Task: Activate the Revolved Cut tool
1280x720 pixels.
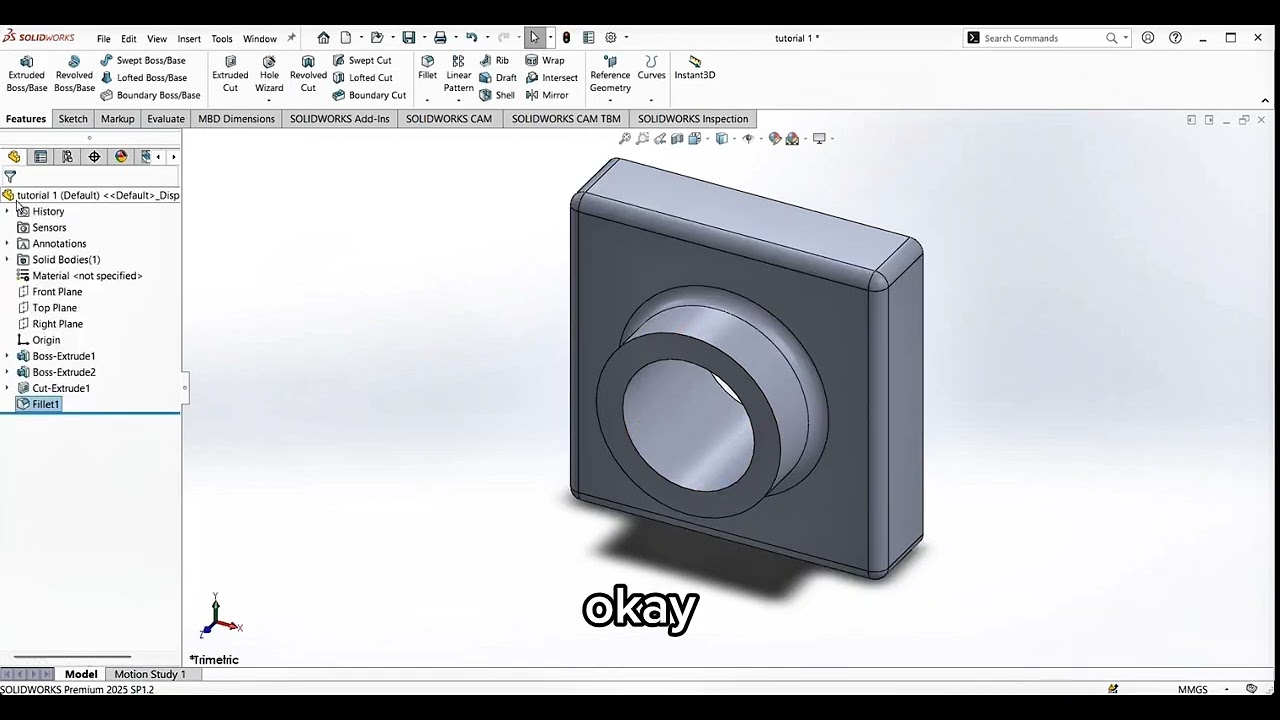Action: (308, 75)
